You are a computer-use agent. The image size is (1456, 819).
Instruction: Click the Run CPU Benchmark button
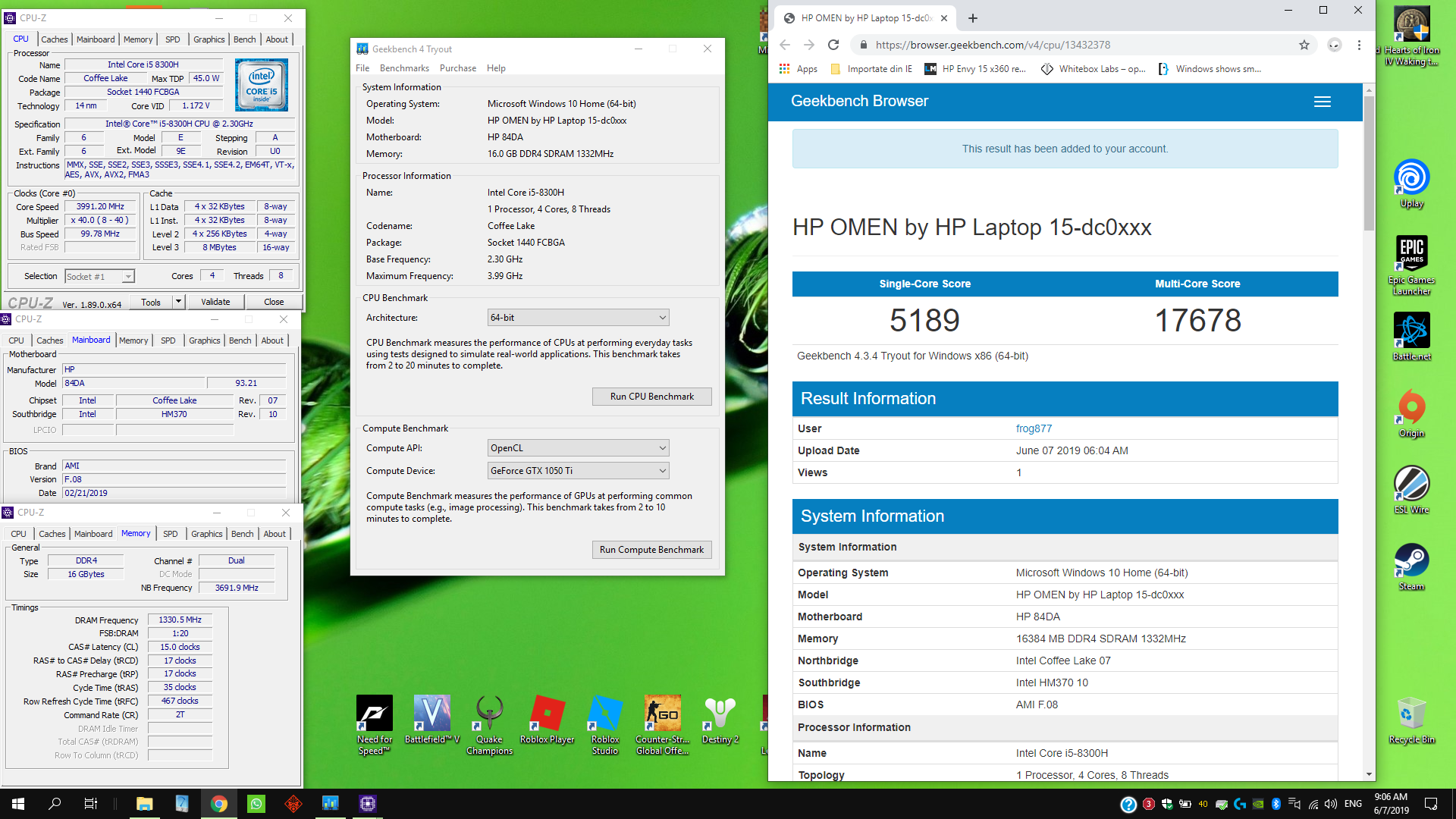coord(651,397)
